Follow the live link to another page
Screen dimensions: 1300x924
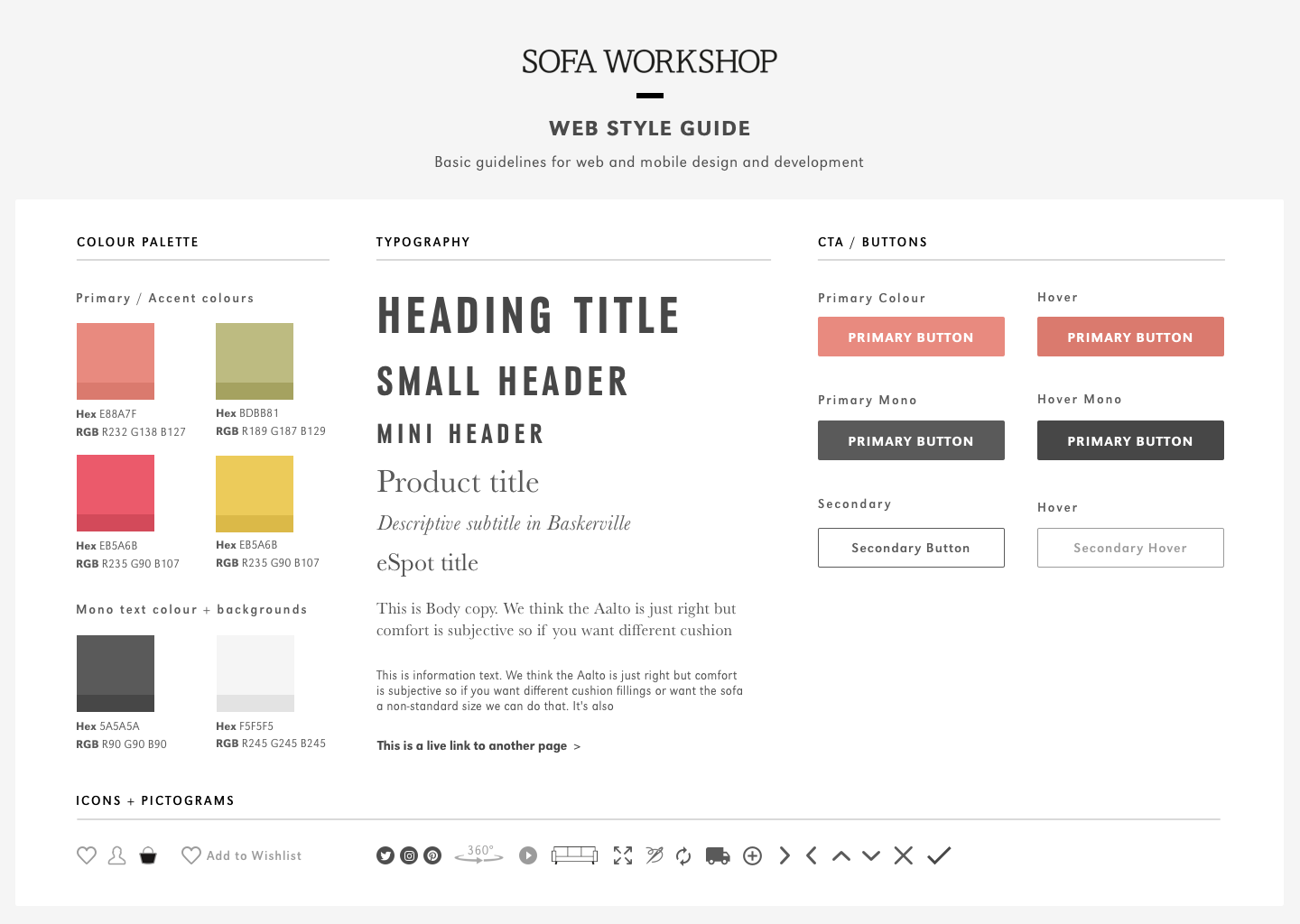[x=478, y=745]
